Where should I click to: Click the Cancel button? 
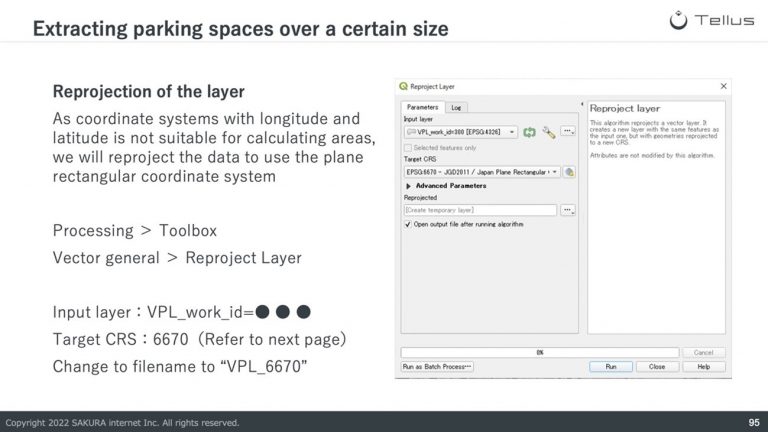click(x=703, y=353)
